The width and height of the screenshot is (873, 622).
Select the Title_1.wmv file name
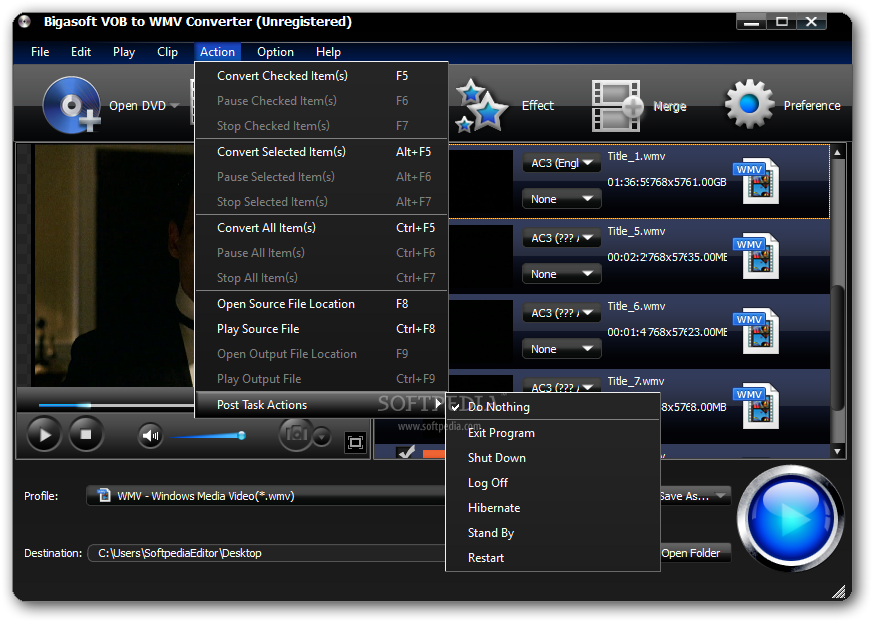click(636, 156)
